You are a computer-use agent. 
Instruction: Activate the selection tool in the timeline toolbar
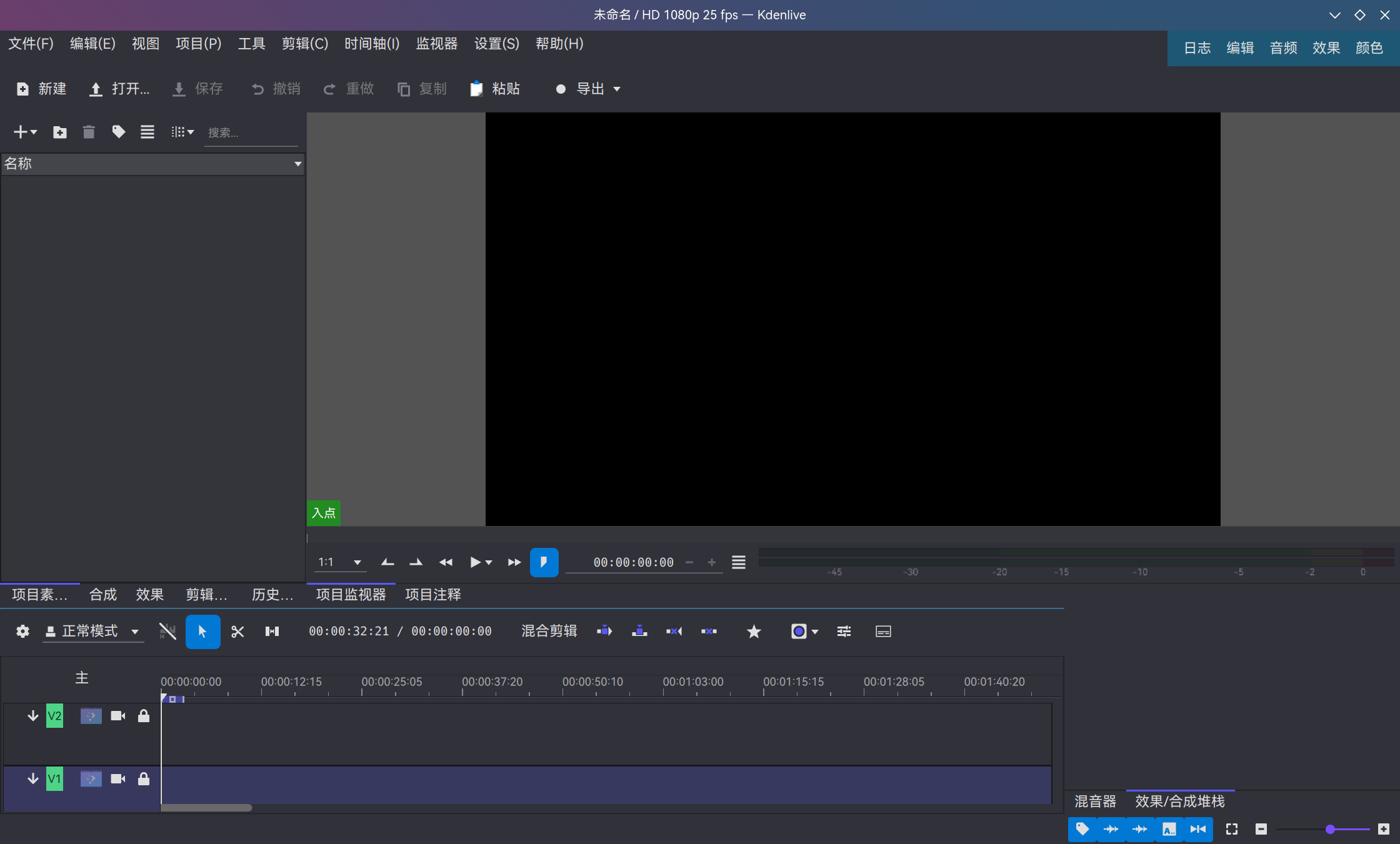[202, 632]
